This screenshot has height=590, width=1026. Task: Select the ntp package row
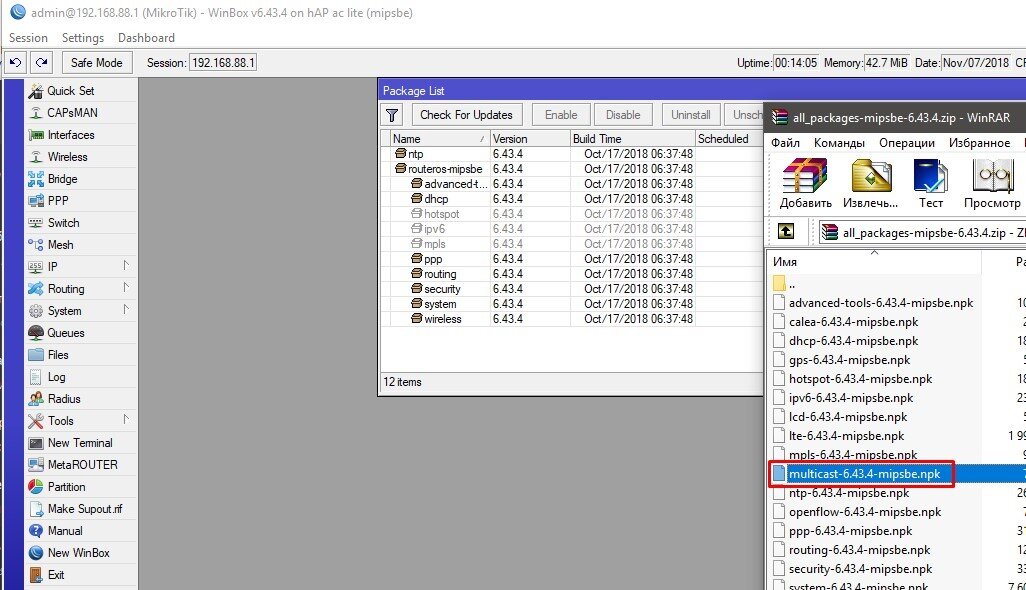click(572, 154)
